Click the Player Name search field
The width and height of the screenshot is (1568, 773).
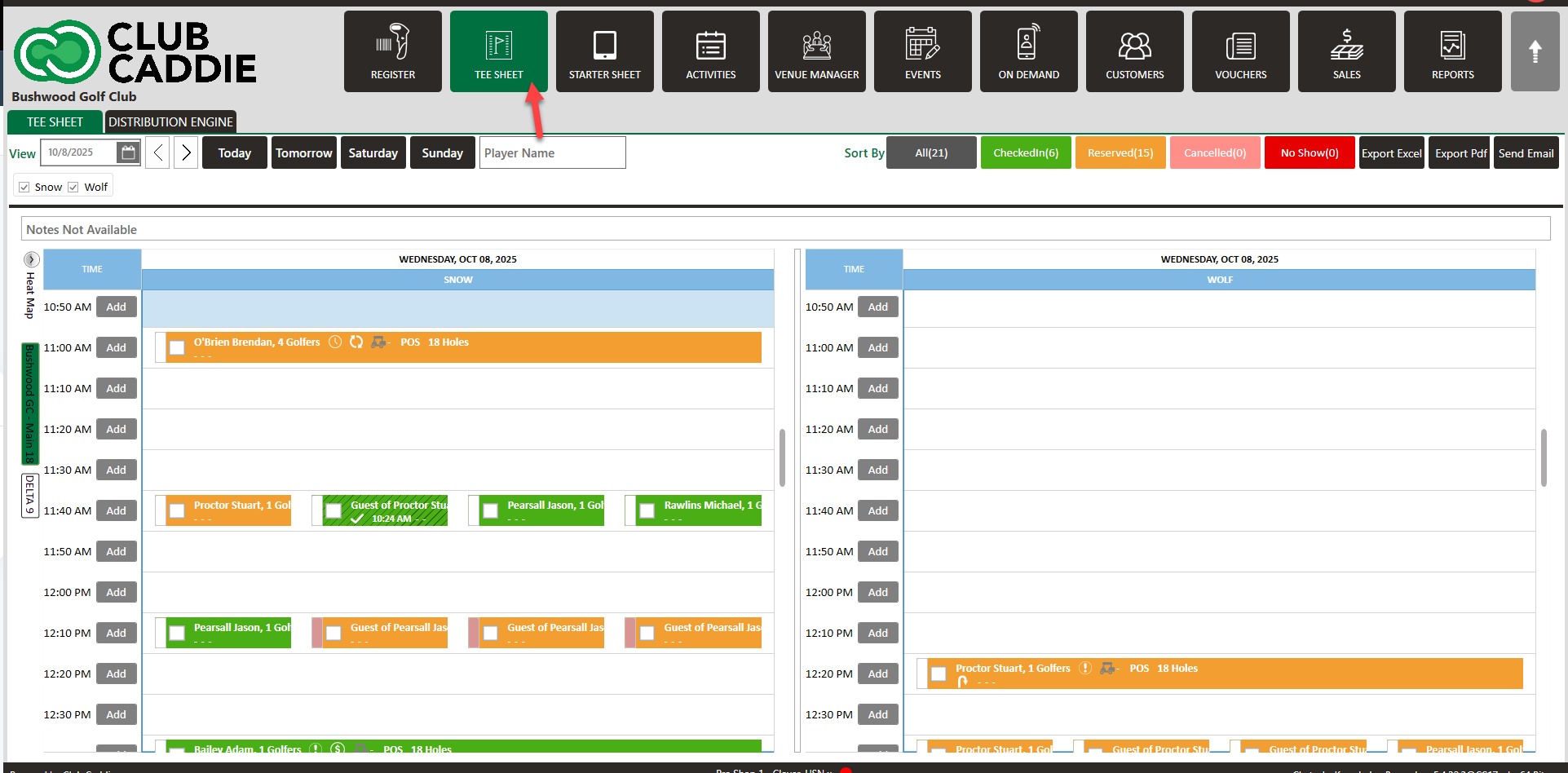552,153
